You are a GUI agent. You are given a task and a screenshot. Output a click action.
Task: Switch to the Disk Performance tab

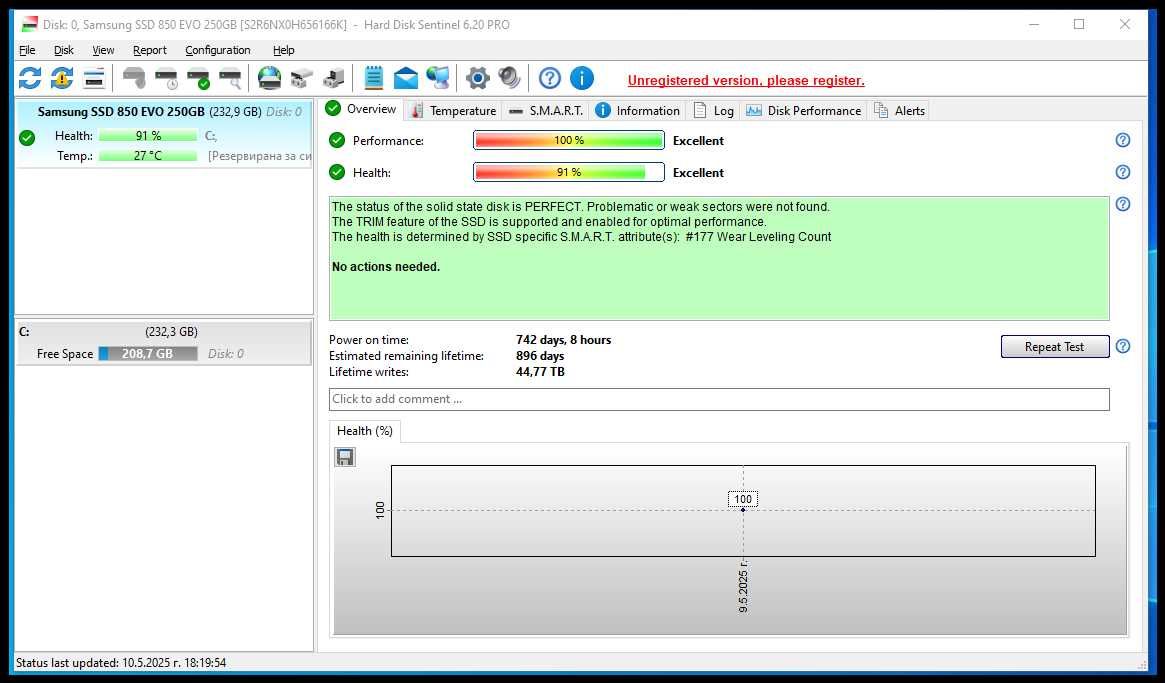point(804,111)
